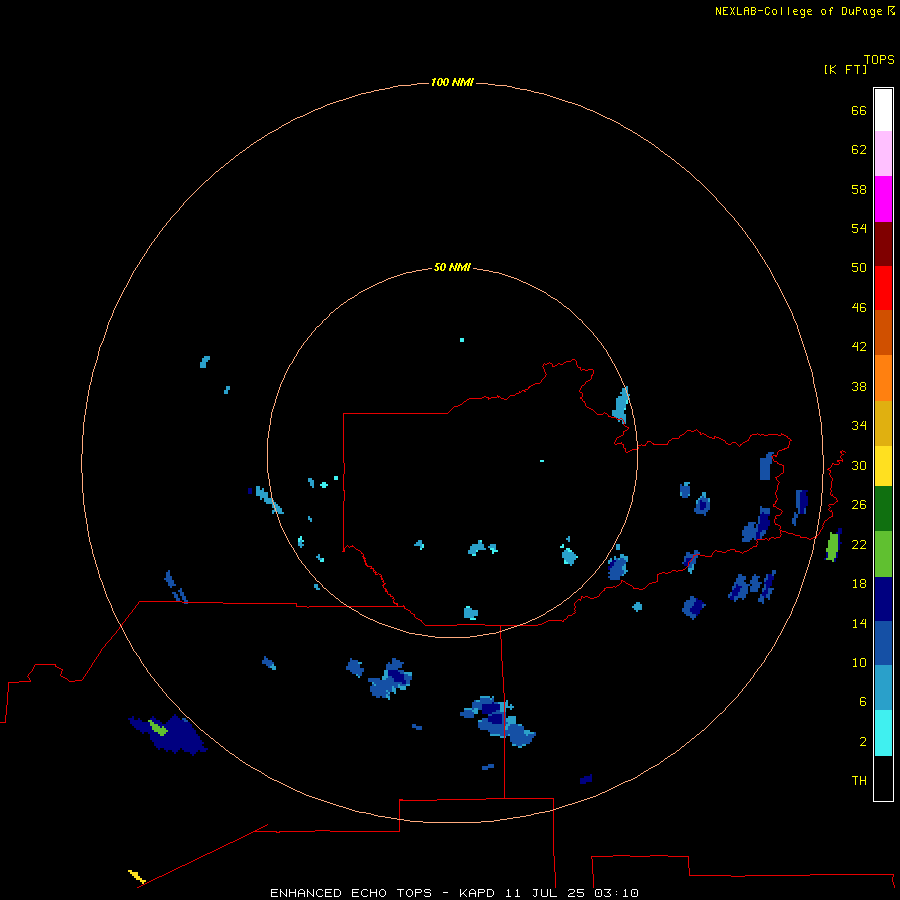
Task: Select the KAPD 11 JUL 25 03:10 timestamp
Action: pyautogui.click(x=549, y=893)
